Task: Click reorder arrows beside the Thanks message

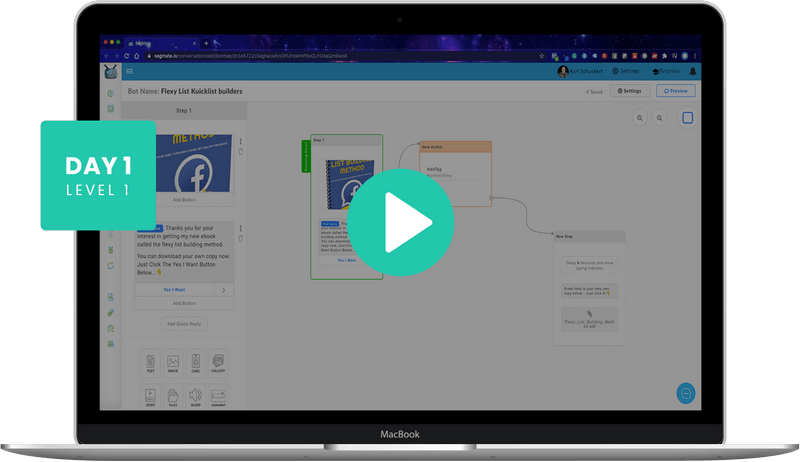Action: [240, 228]
